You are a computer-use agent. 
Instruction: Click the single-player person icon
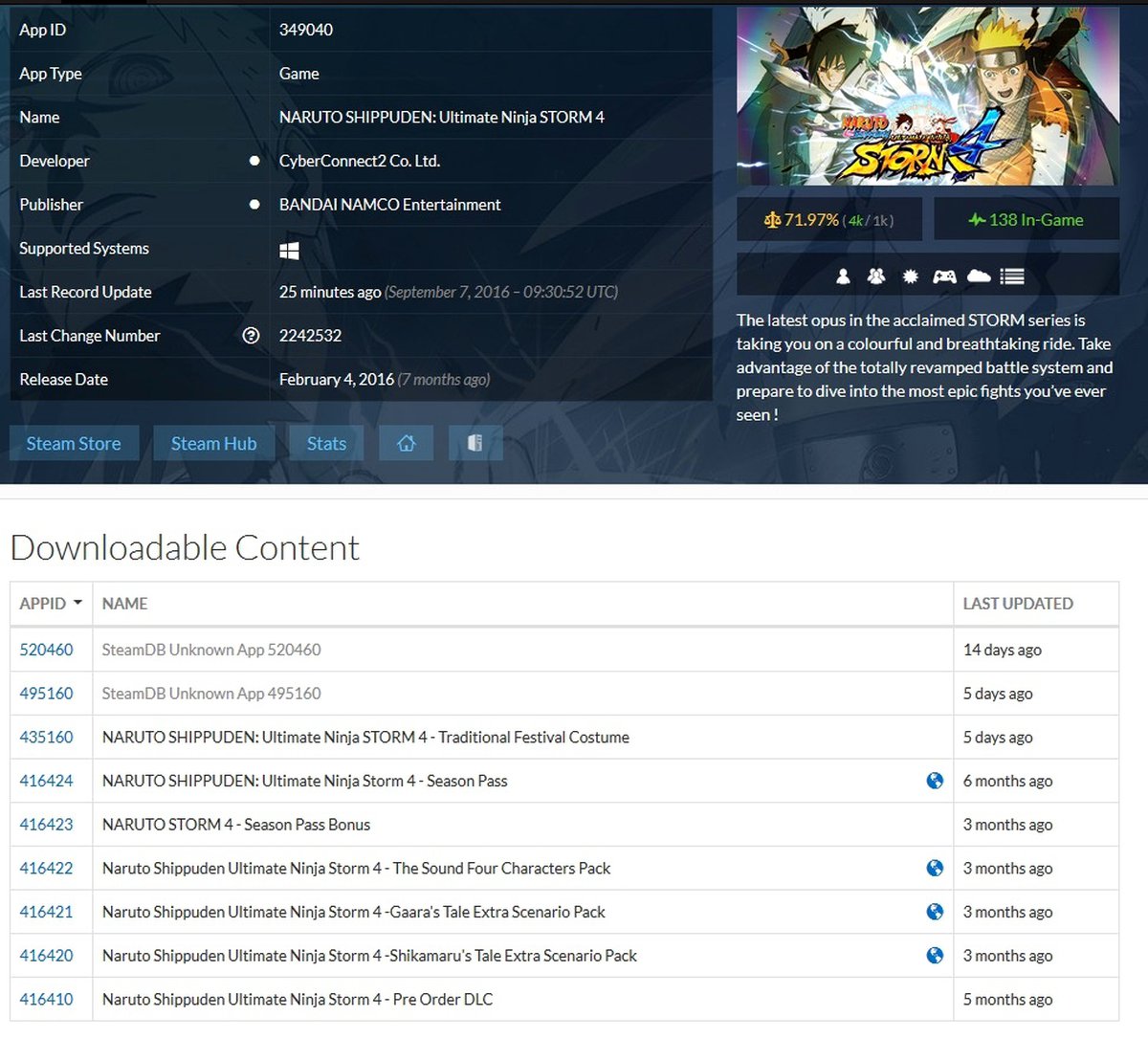[843, 276]
